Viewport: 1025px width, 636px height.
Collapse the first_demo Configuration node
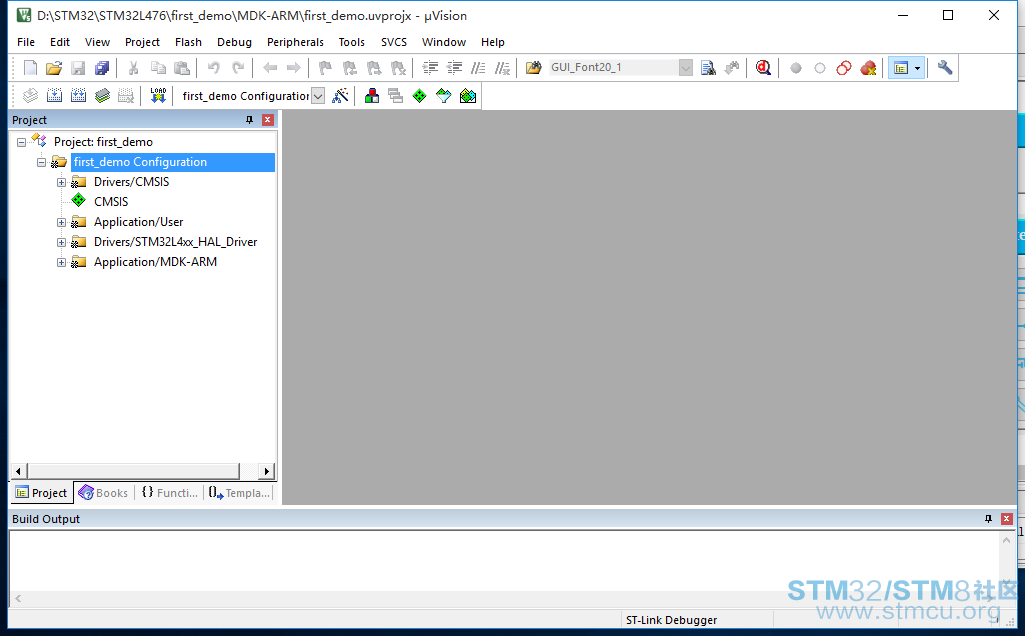[x=41, y=162]
